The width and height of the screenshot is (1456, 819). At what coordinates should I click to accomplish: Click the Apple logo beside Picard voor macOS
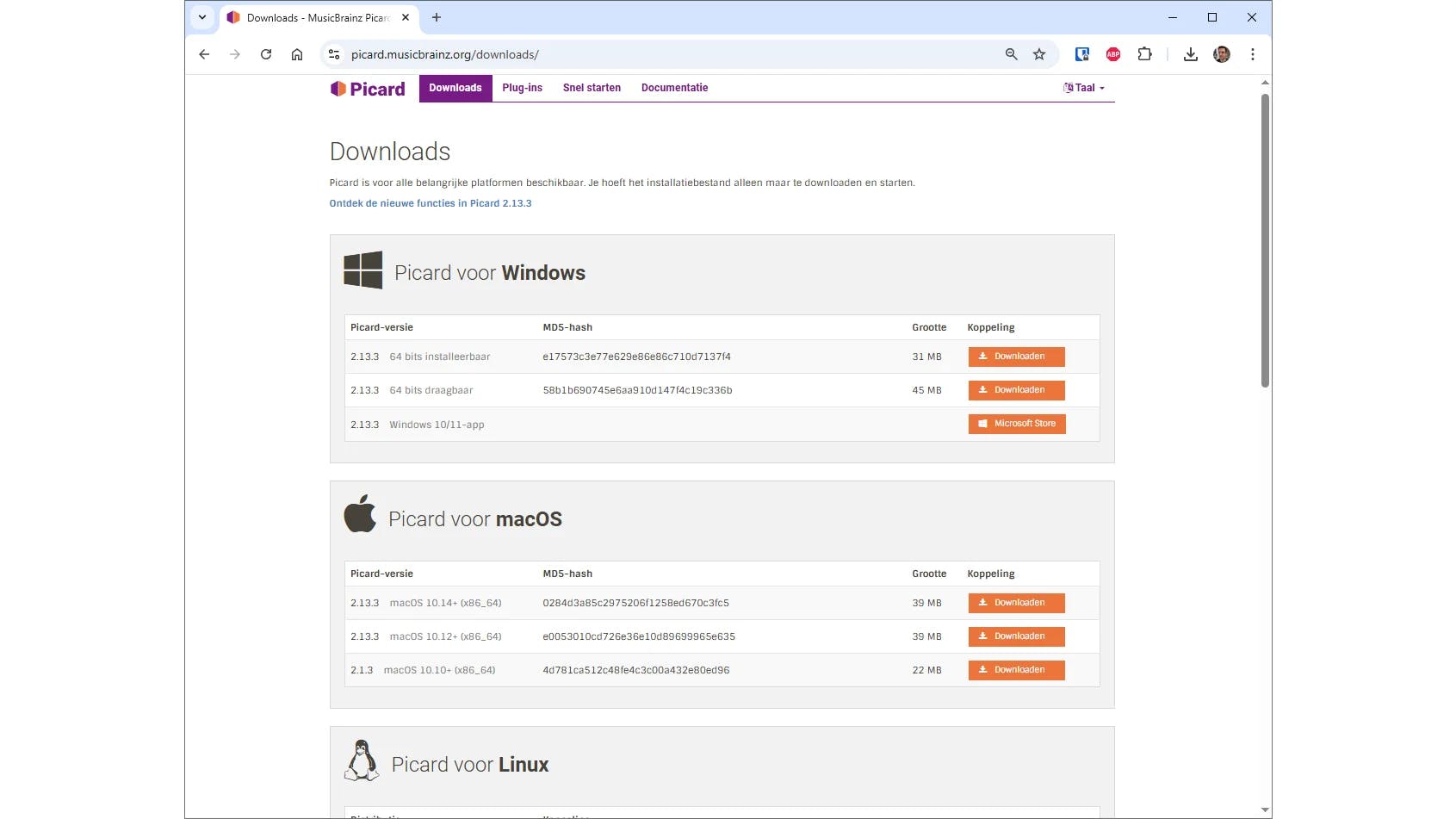point(361,515)
